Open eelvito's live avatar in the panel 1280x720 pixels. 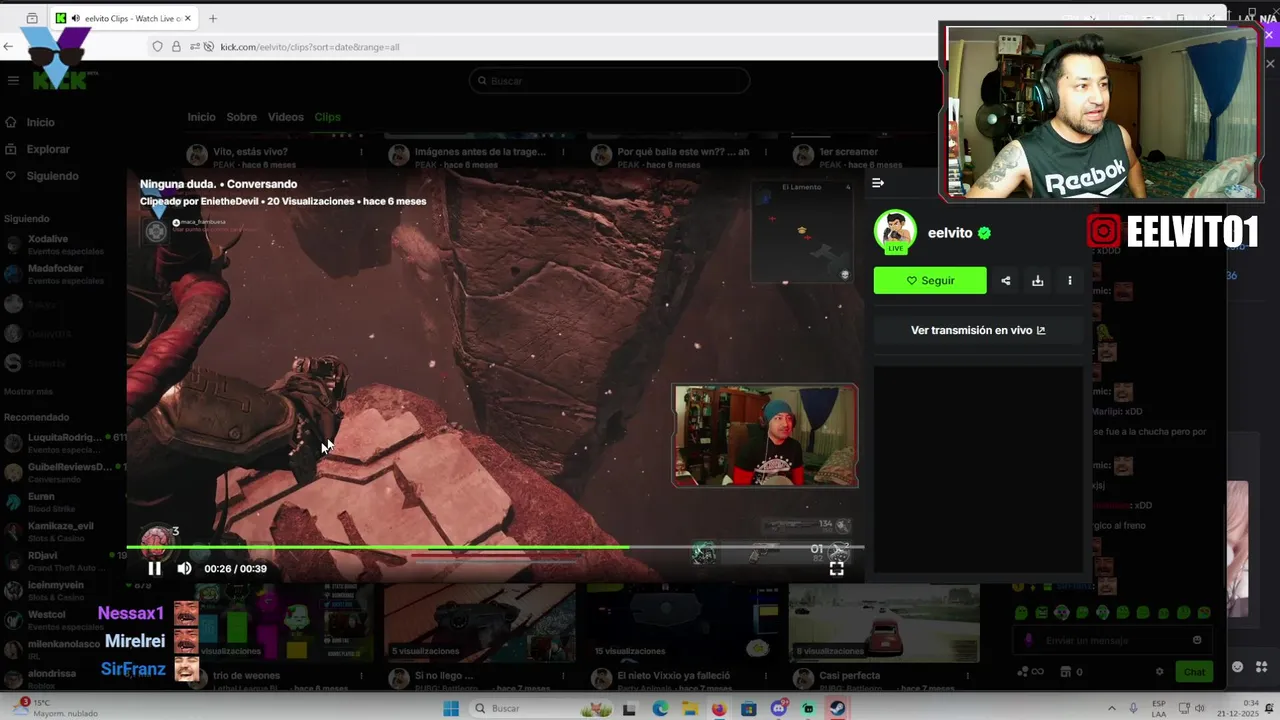895,232
